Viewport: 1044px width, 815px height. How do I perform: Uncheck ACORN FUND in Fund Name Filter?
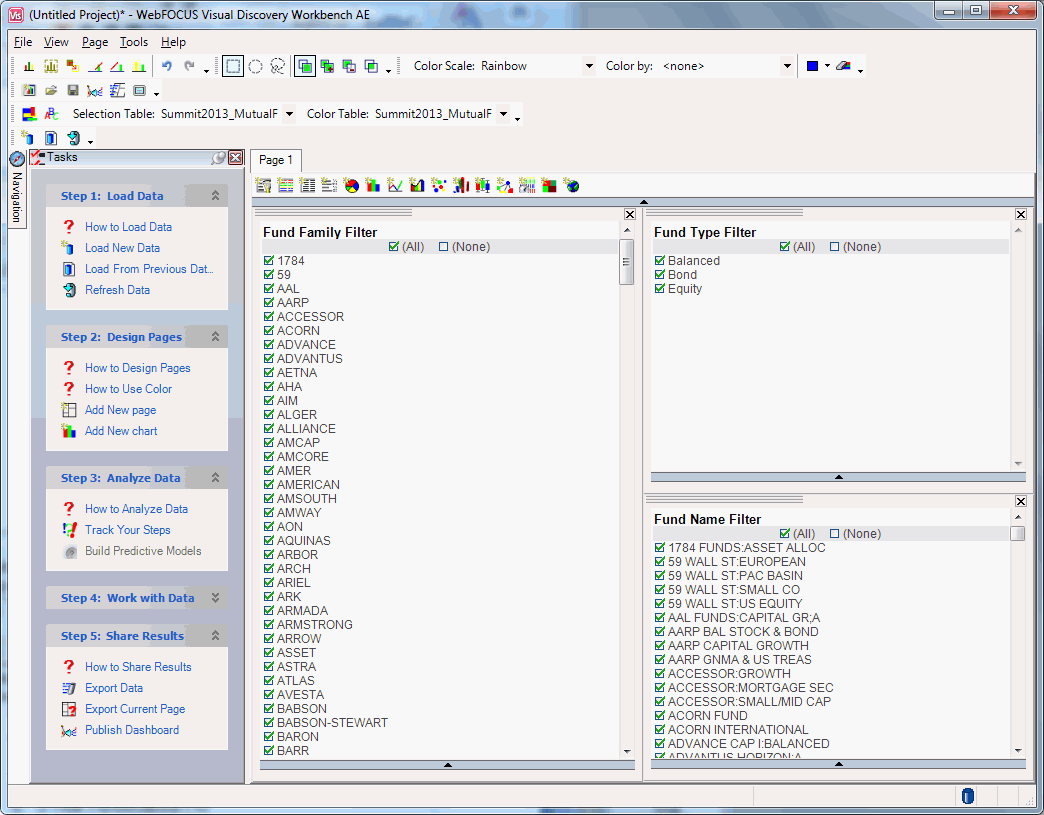tap(660, 716)
